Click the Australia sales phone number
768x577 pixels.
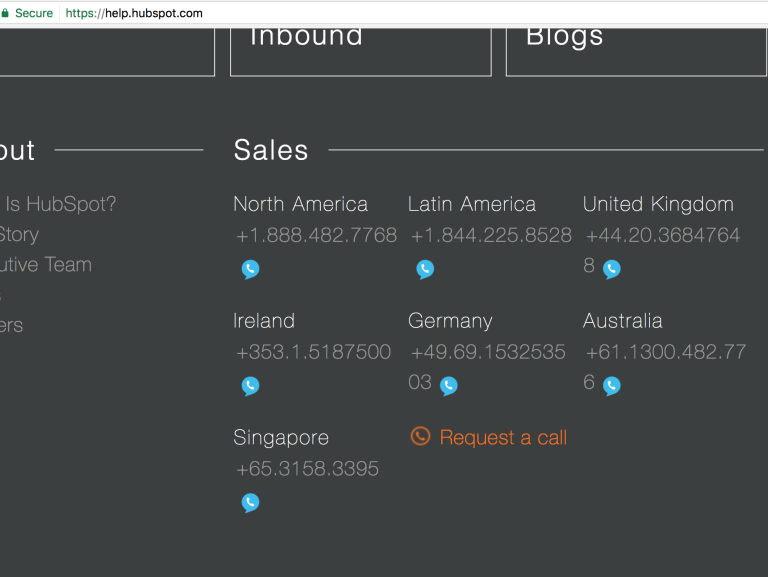(666, 353)
